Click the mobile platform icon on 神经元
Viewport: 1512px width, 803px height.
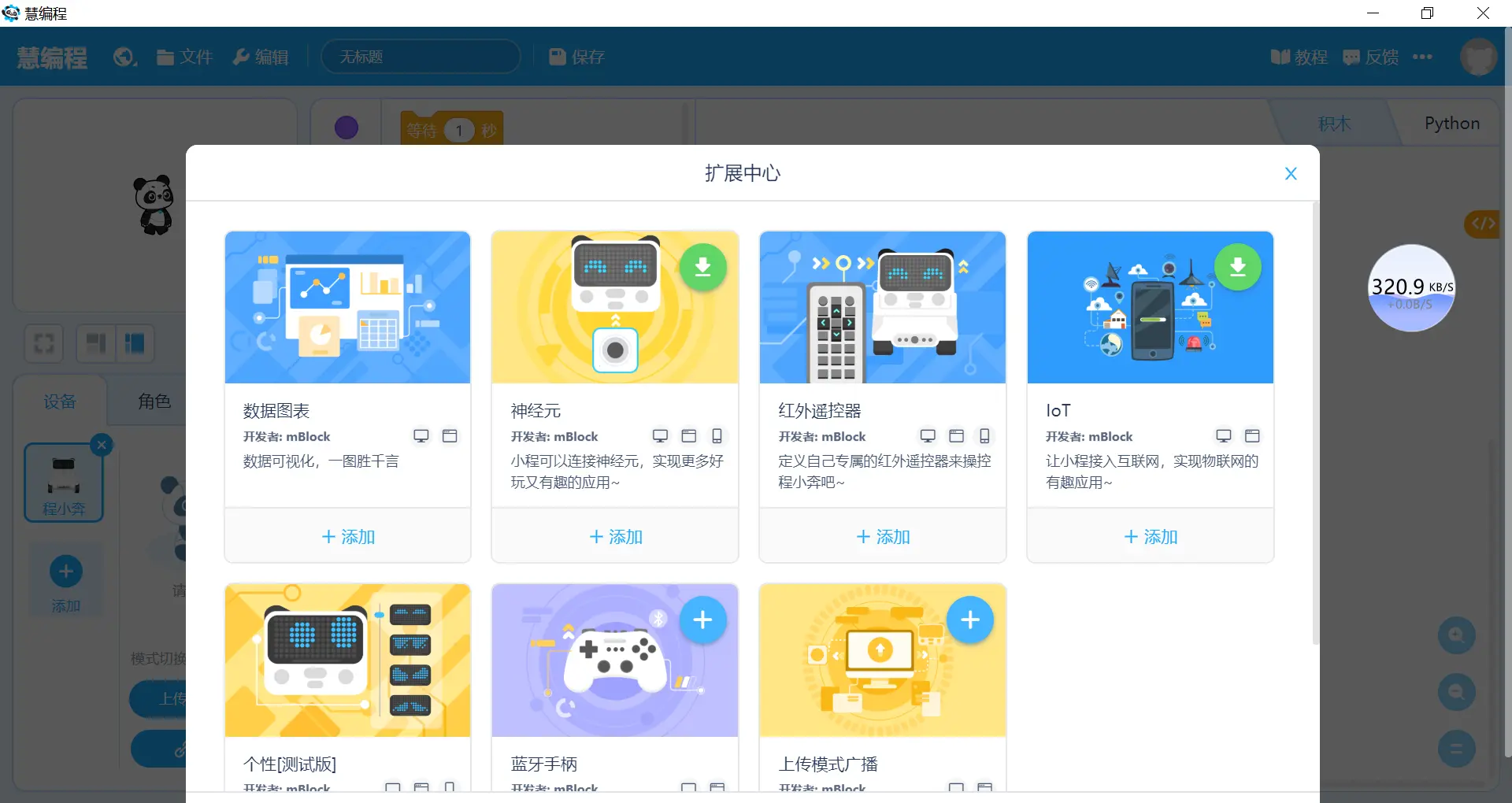(x=717, y=436)
